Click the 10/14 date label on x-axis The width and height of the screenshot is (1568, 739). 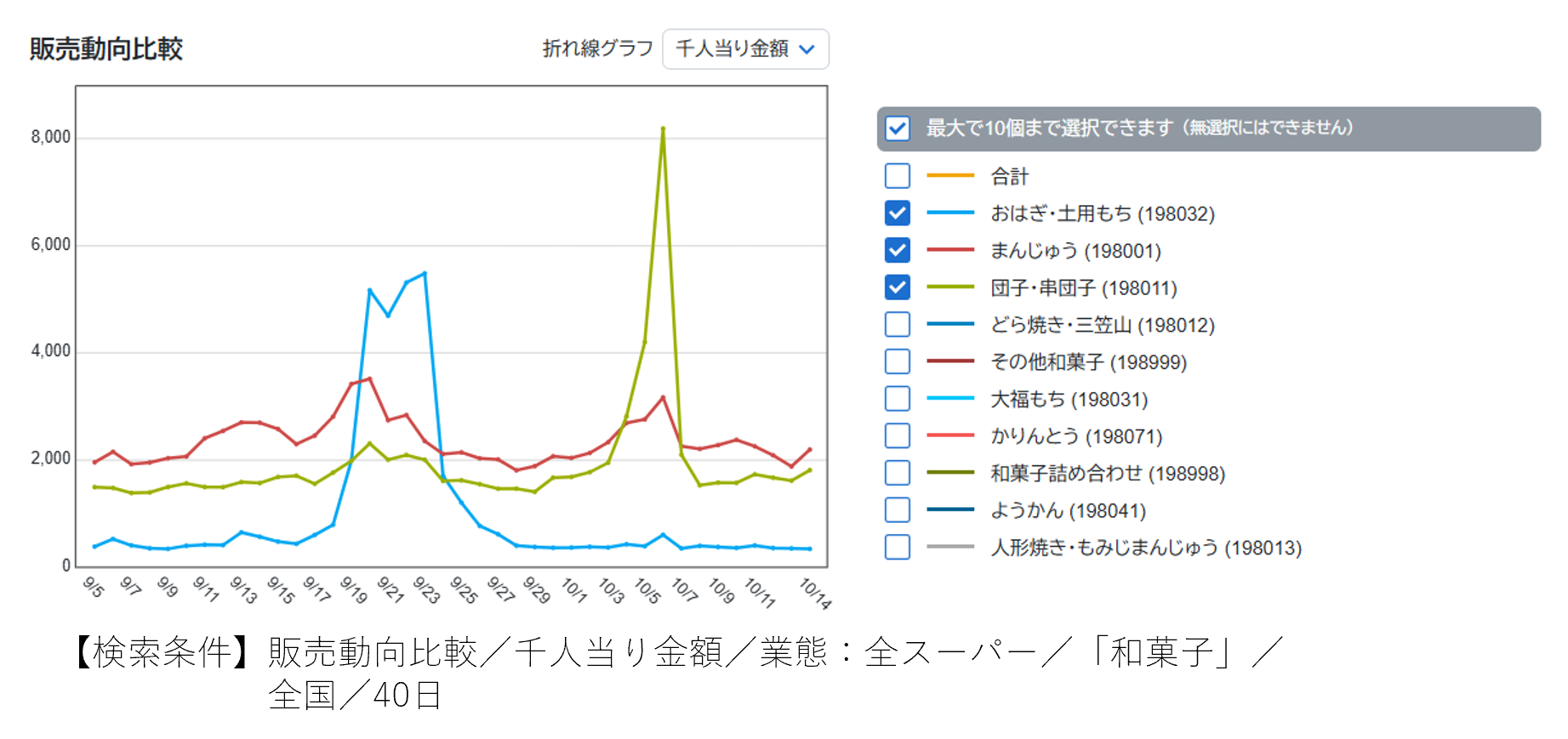pos(814,593)
